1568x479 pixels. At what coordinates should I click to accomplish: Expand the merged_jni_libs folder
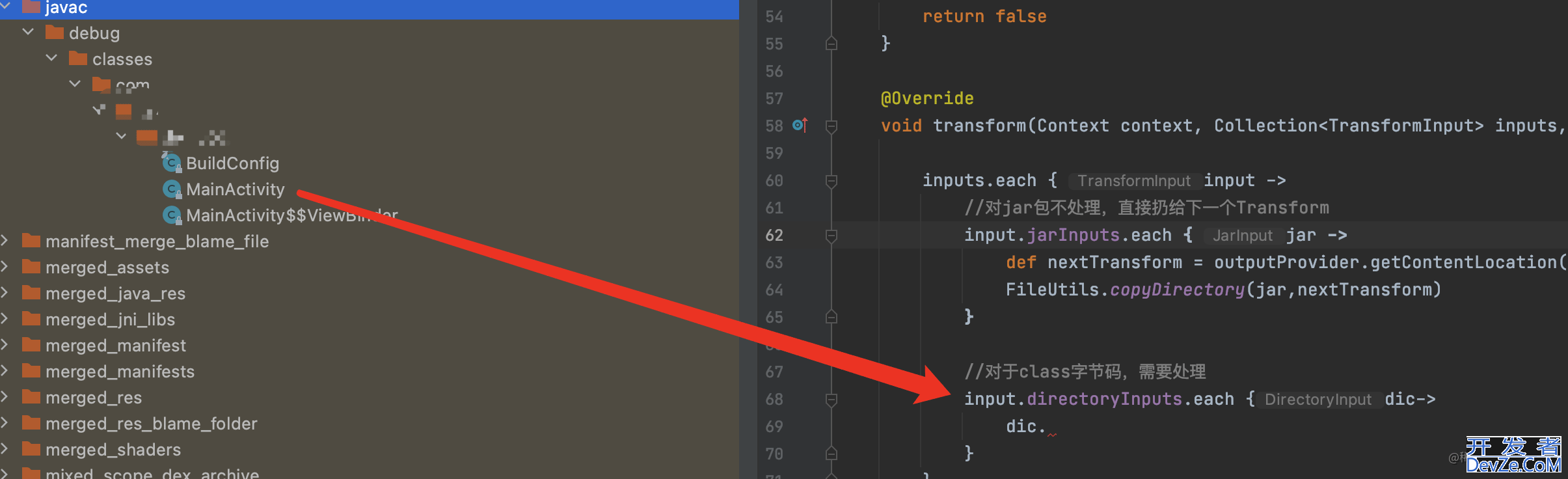click(x=5, y=318)
